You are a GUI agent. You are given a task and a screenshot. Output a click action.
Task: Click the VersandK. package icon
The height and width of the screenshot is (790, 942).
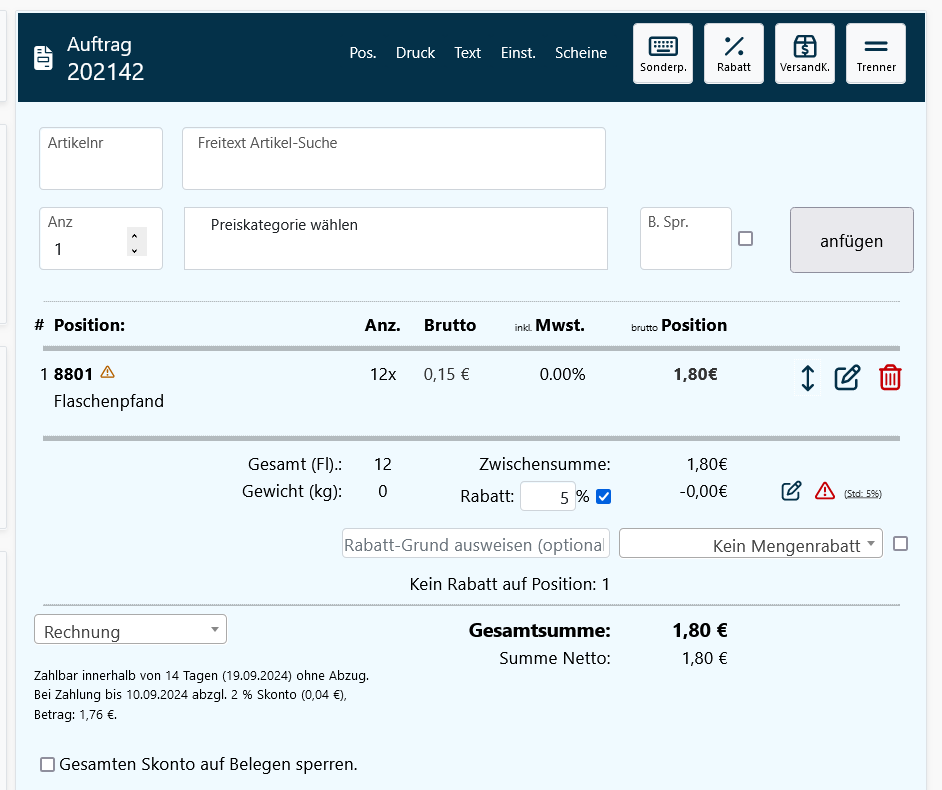pos(805,53)
